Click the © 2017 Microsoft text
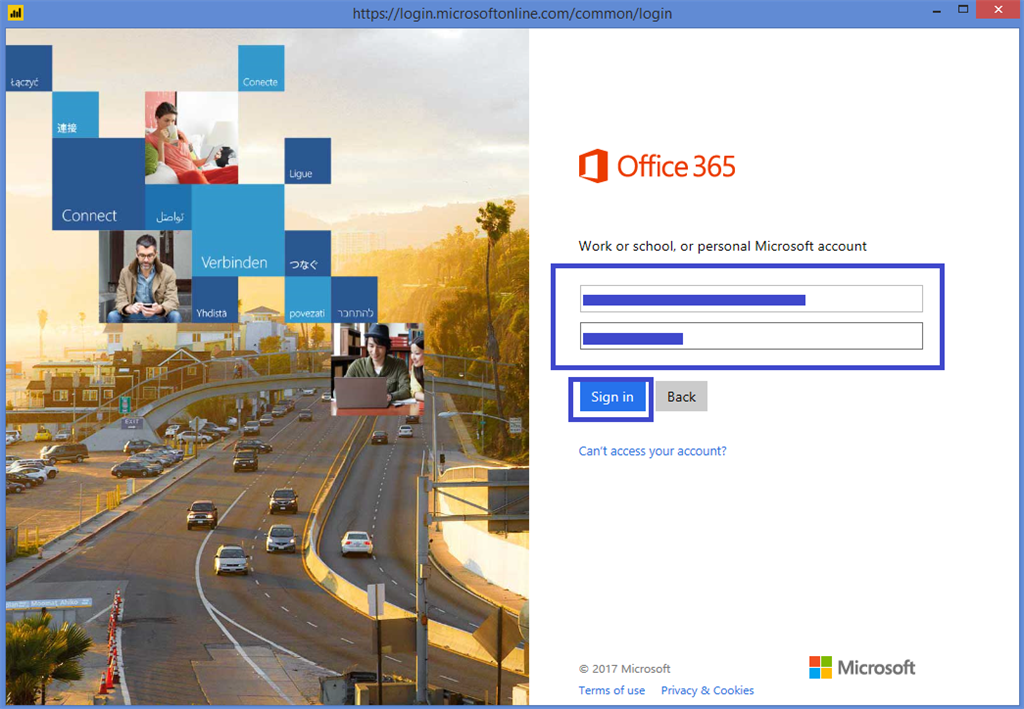The width and height of the screenshot is (1024, 709). point(624,669)
